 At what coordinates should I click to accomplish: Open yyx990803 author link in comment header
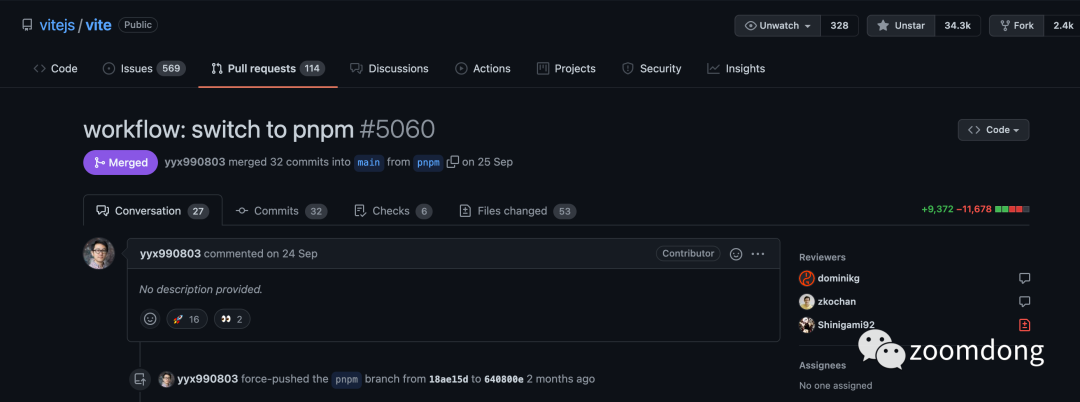(x=170, y=253)
